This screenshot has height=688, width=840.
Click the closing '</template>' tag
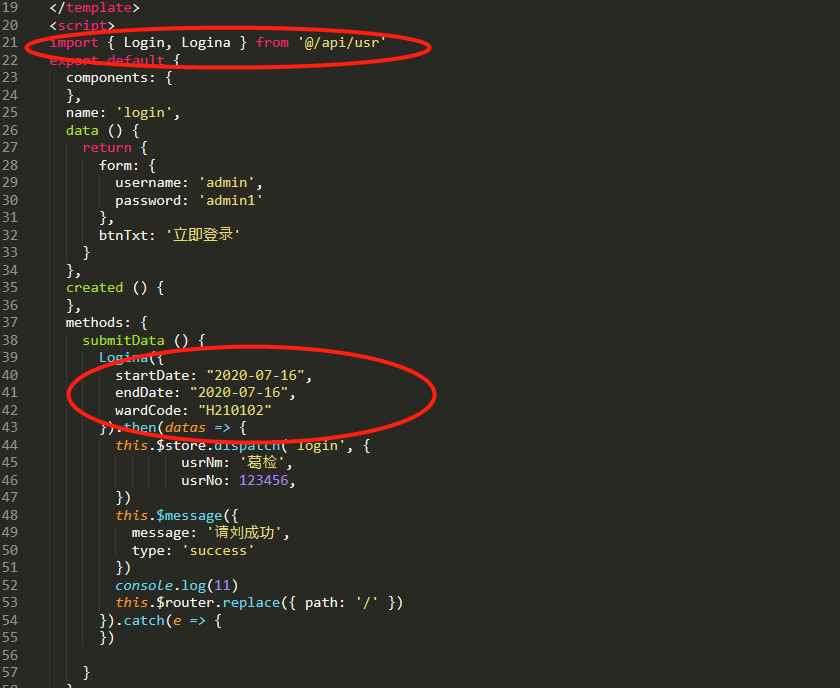pyautogui.click(x=95, y=8)
